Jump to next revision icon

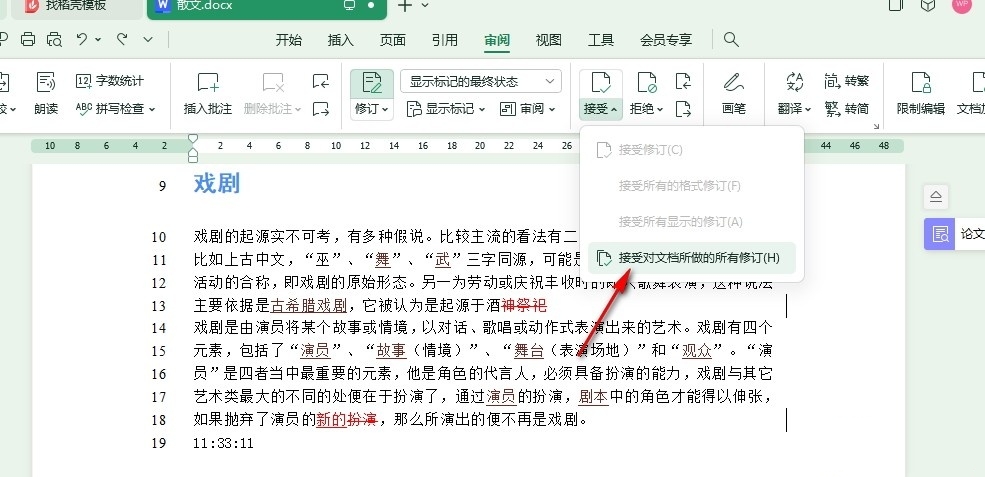coord(683,109)
